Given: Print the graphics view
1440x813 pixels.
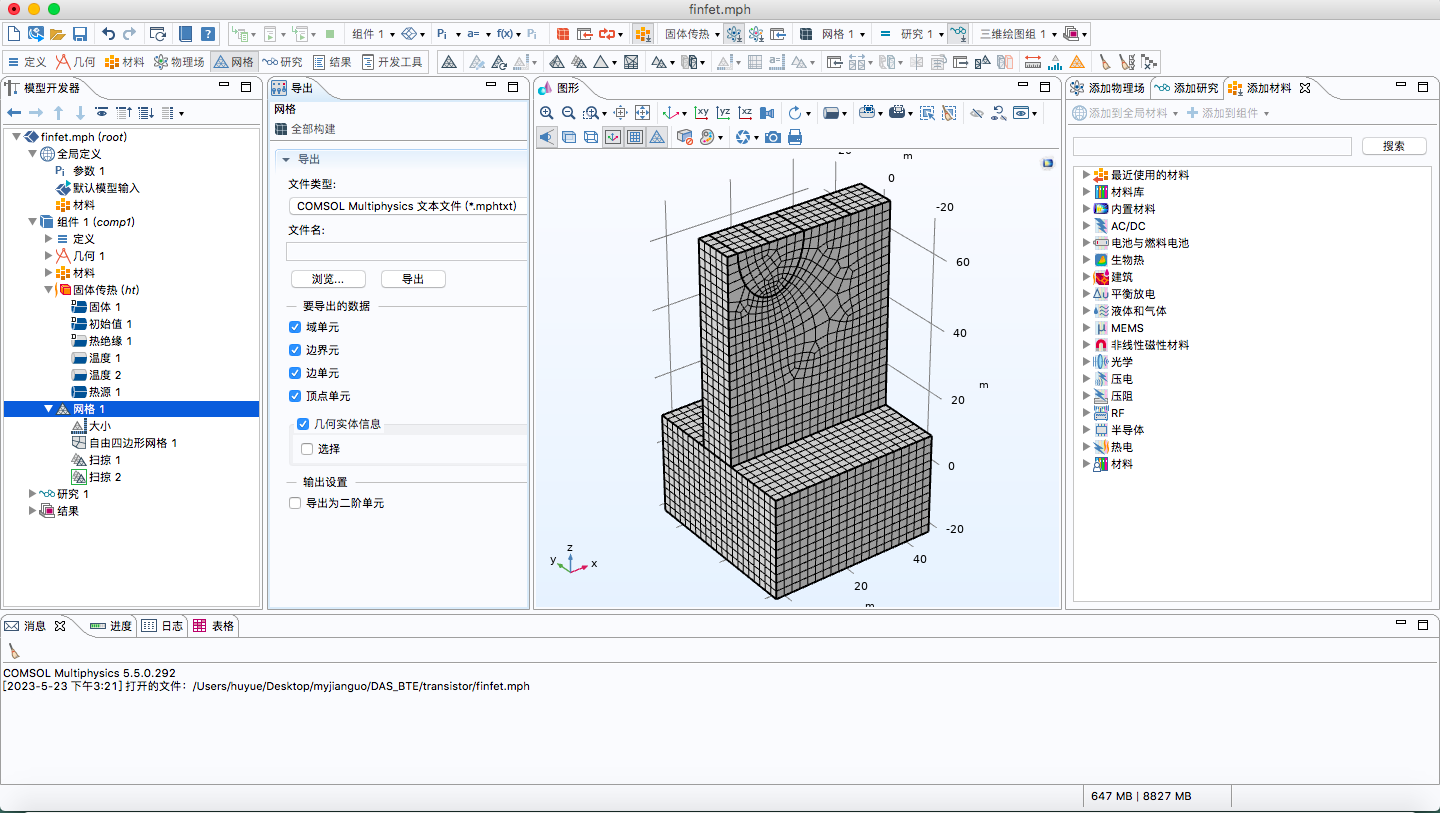Looking at the screenshot, I should [x=795, y=137].
